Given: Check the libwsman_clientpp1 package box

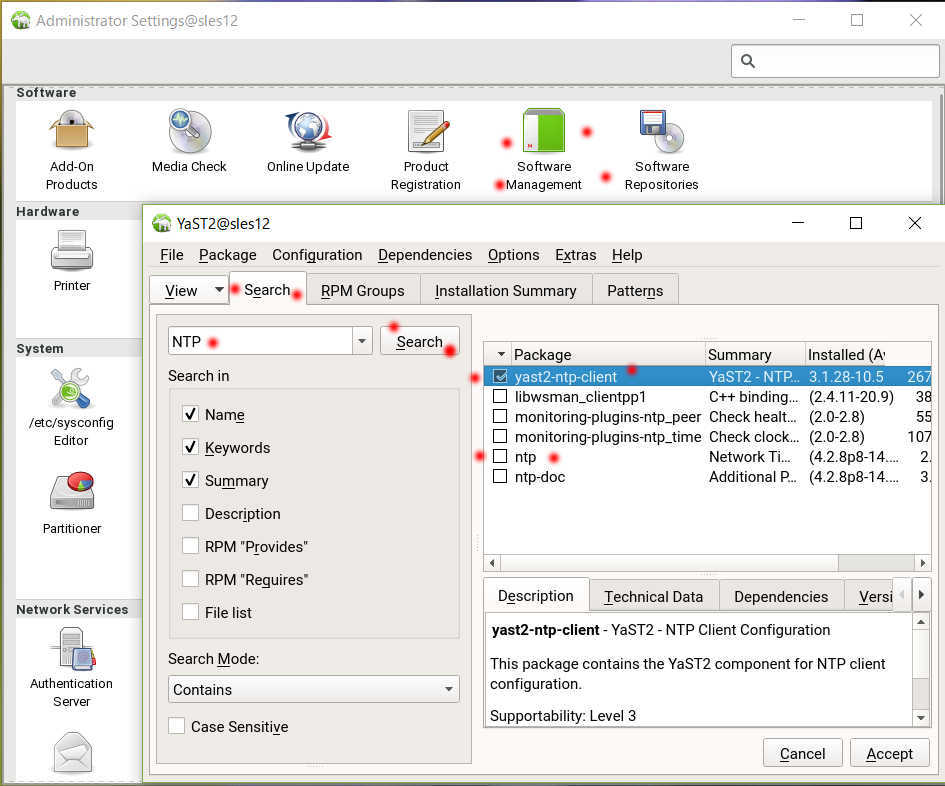Looking at the screenshot, I should click(x=500, y=397).
